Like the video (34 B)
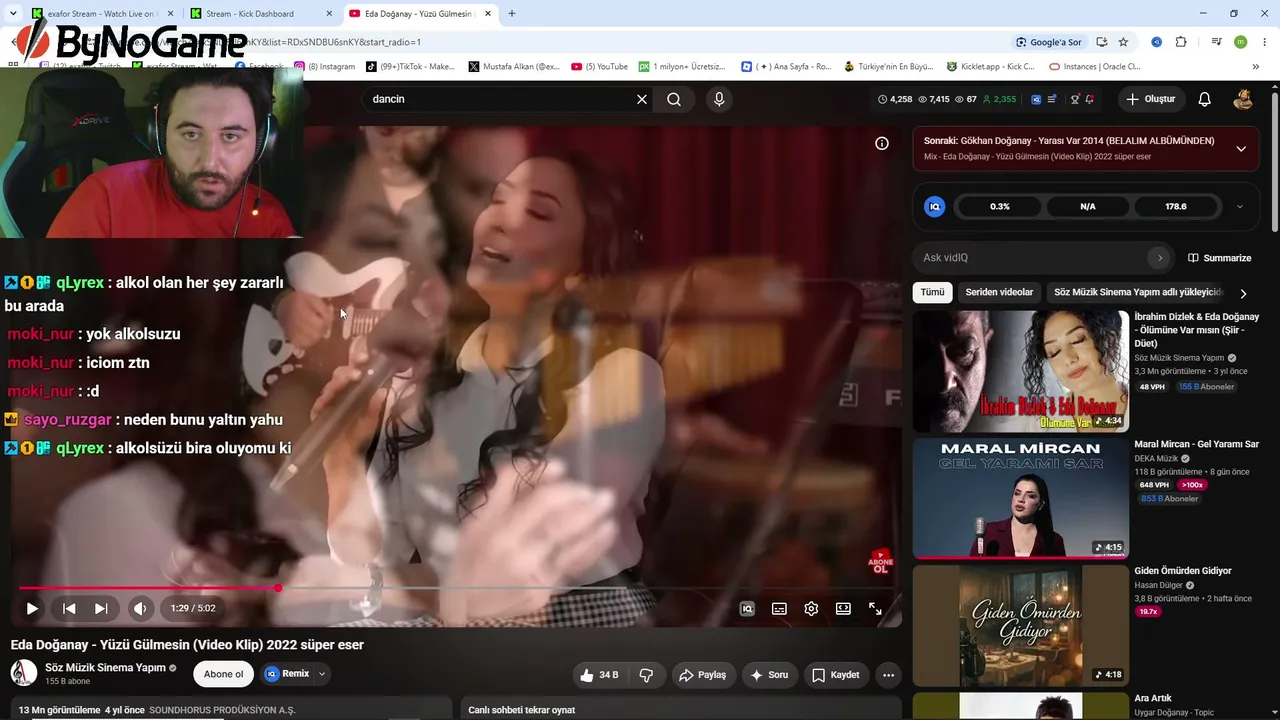The width and height of the screenshot is (1280, 720). (600, 675)
